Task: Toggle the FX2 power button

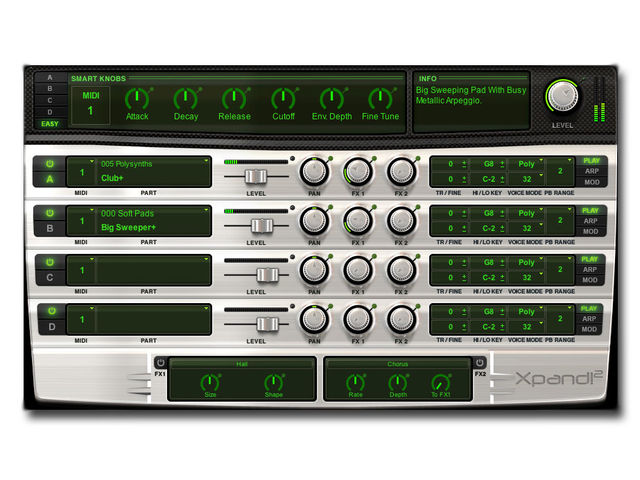Action: [480, 362]
